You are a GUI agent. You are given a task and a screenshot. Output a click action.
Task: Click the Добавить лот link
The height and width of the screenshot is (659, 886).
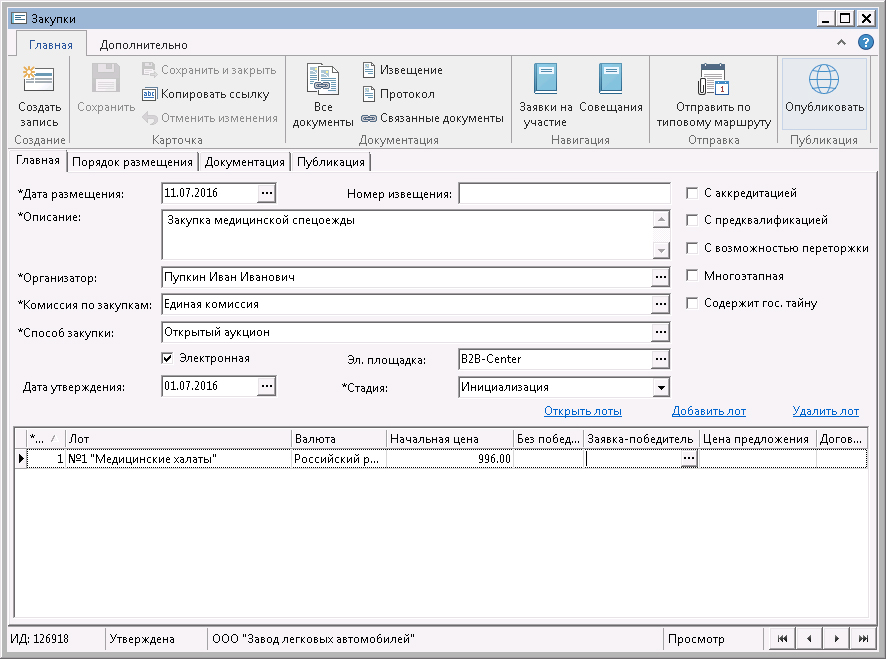708,411
